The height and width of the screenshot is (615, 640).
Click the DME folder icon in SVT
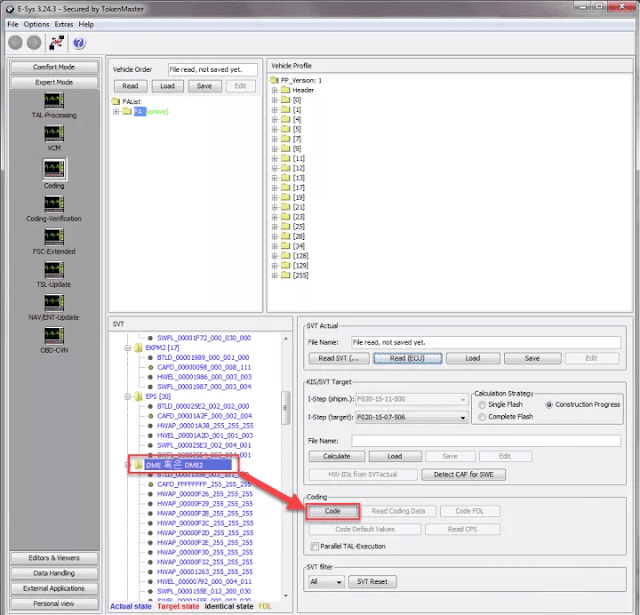(x=139, y=465)
